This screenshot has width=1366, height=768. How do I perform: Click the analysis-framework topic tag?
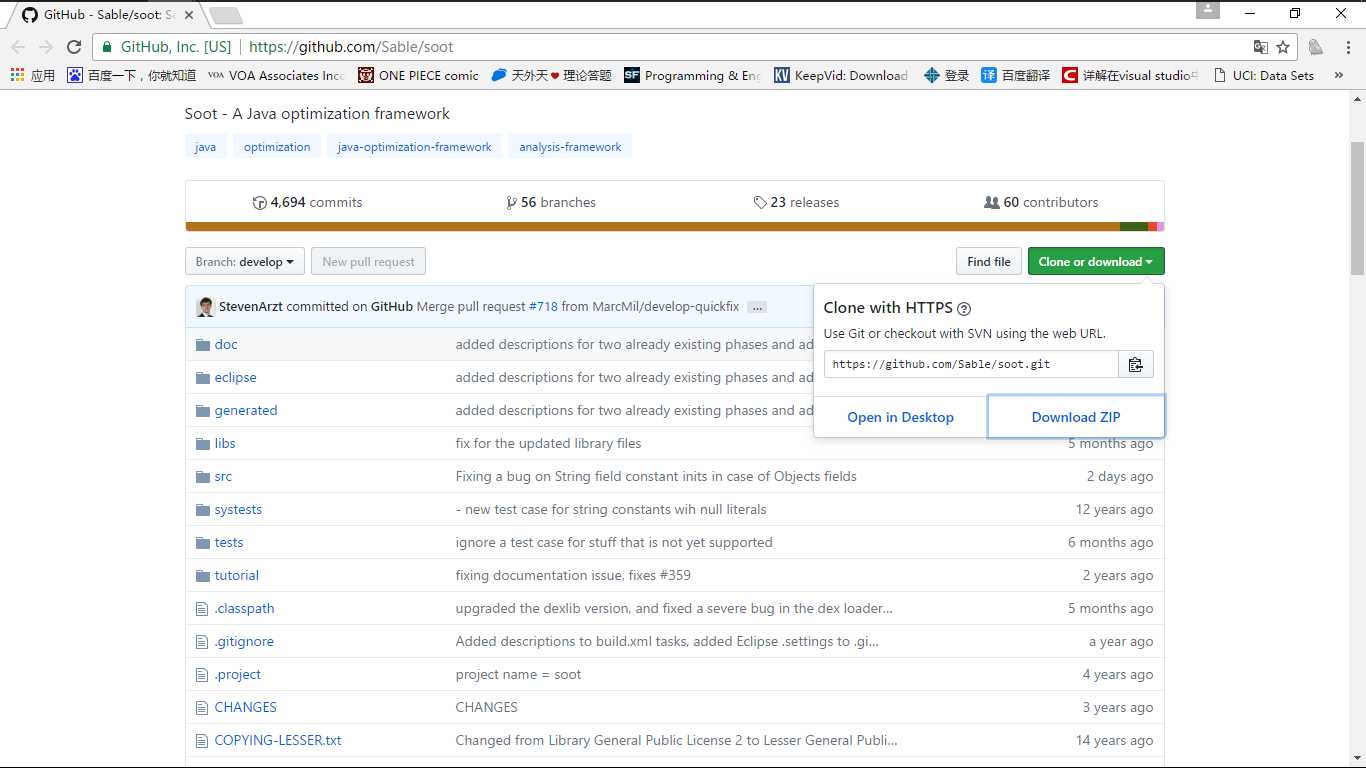click(570, 147)
